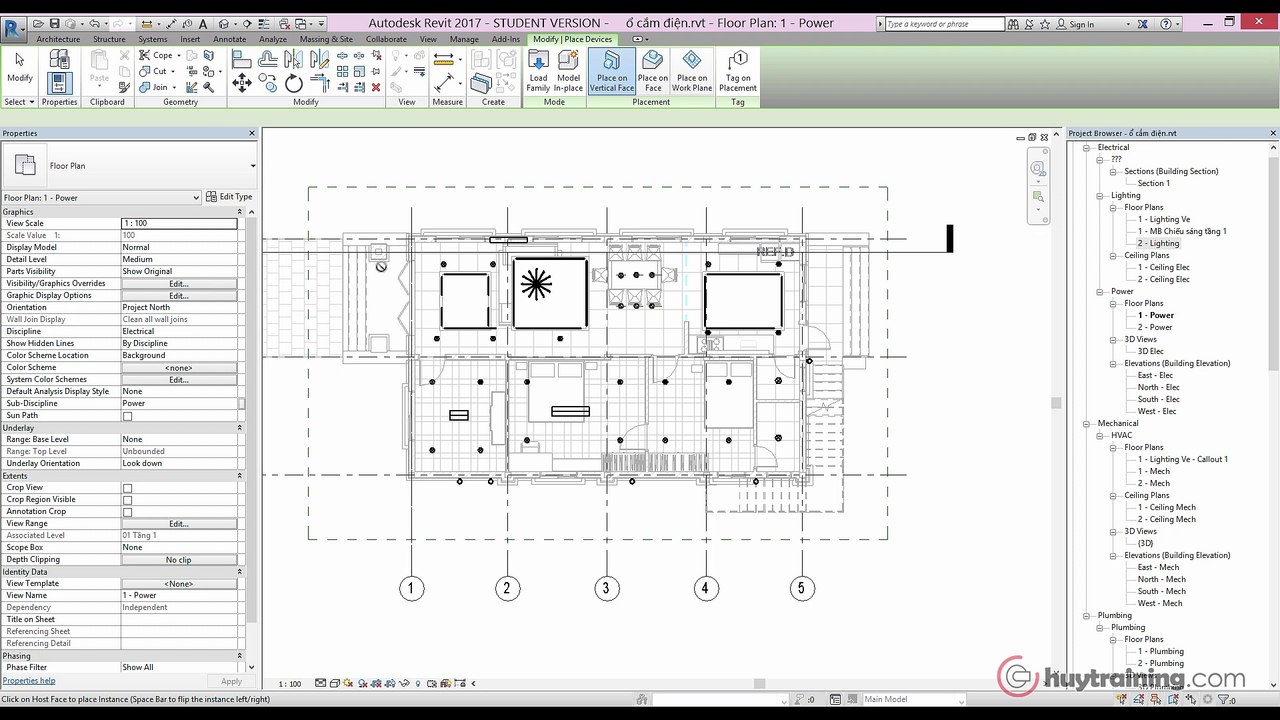1280x720 pixels.
Task: Open the Properties help link
Action: click(x=29, y=681)
